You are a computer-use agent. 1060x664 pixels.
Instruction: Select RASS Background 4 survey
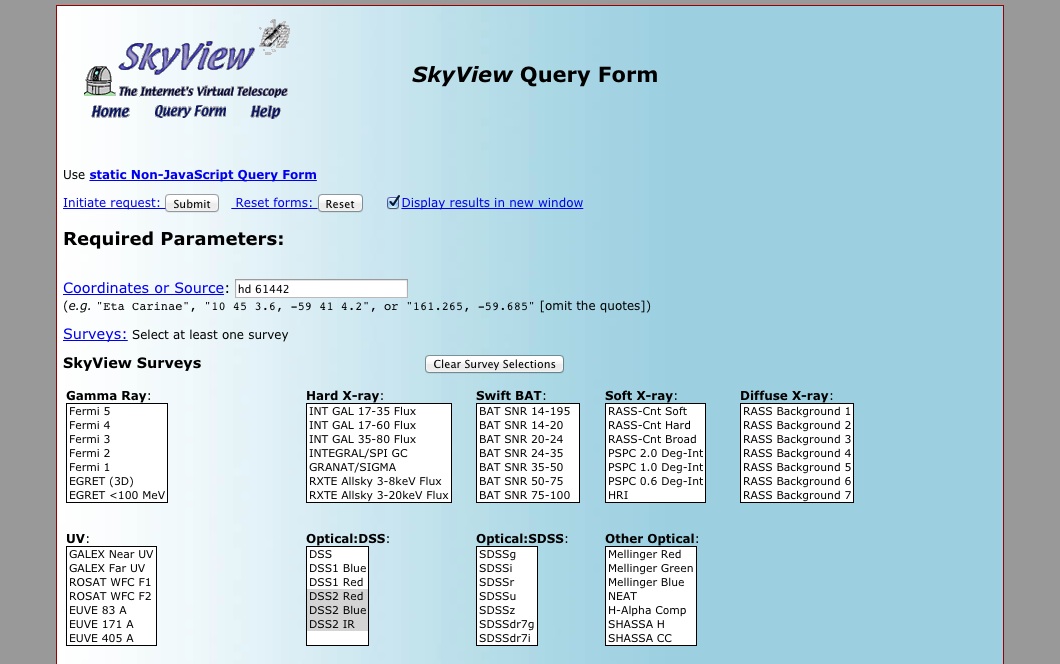(x=796, y=453)
